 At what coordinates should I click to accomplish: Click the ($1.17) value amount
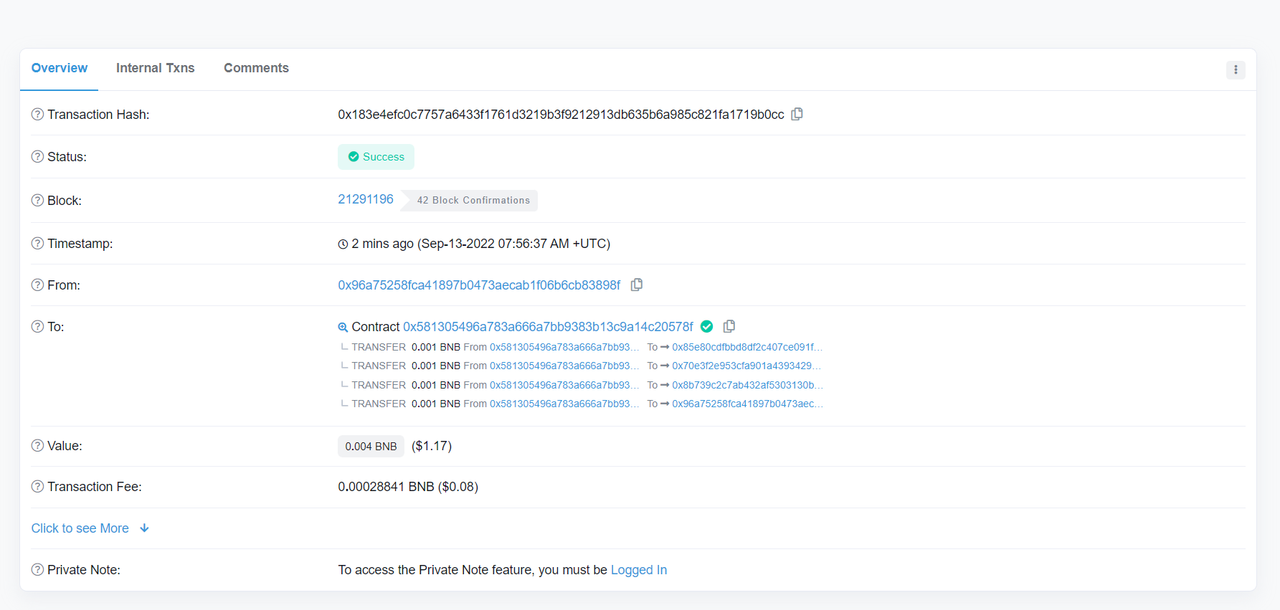click(x=432, y=446)
